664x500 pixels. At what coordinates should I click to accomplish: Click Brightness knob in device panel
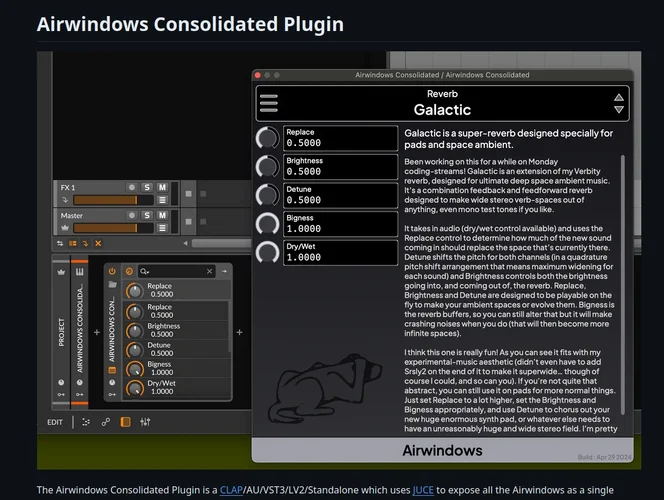point(135,331)
